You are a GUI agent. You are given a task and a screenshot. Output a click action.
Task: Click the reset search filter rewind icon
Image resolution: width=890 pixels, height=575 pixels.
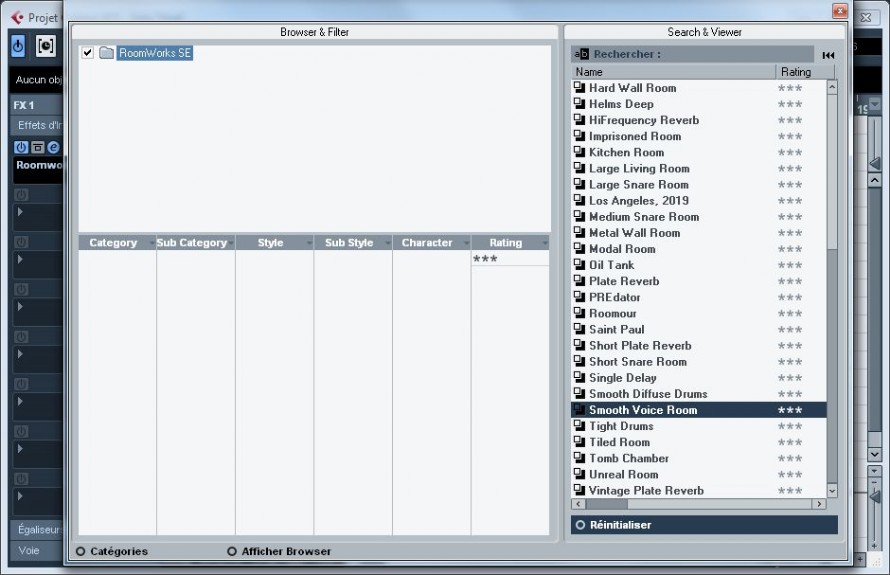828,54
